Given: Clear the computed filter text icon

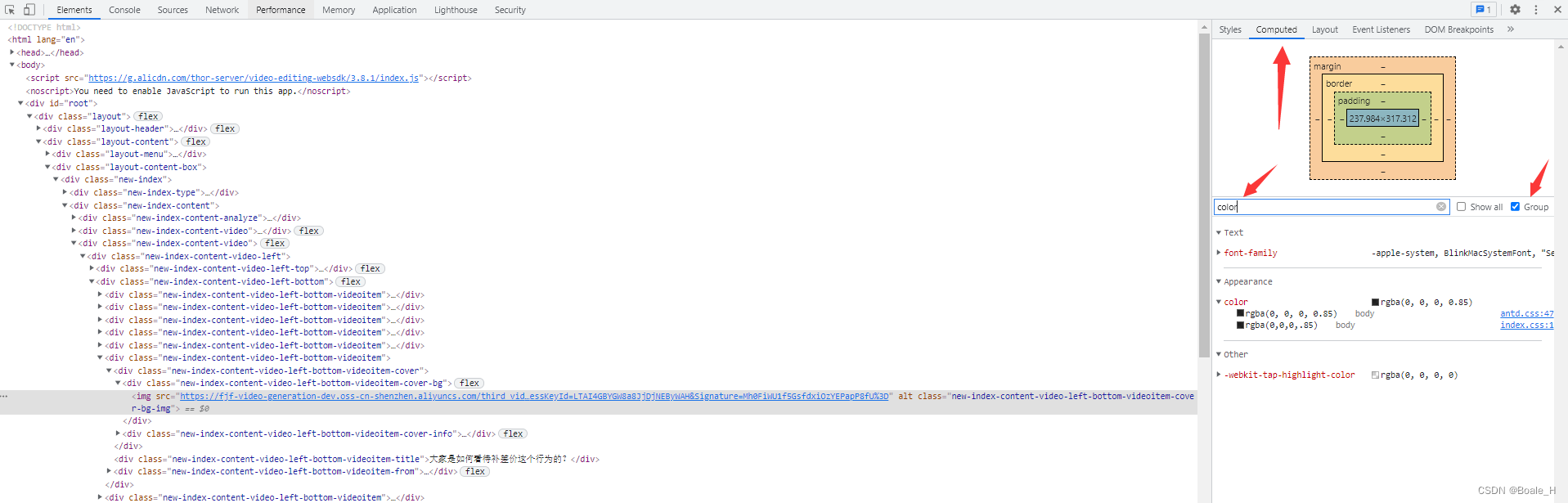Looking at the screenshot, I should (x=1441, y=207).
